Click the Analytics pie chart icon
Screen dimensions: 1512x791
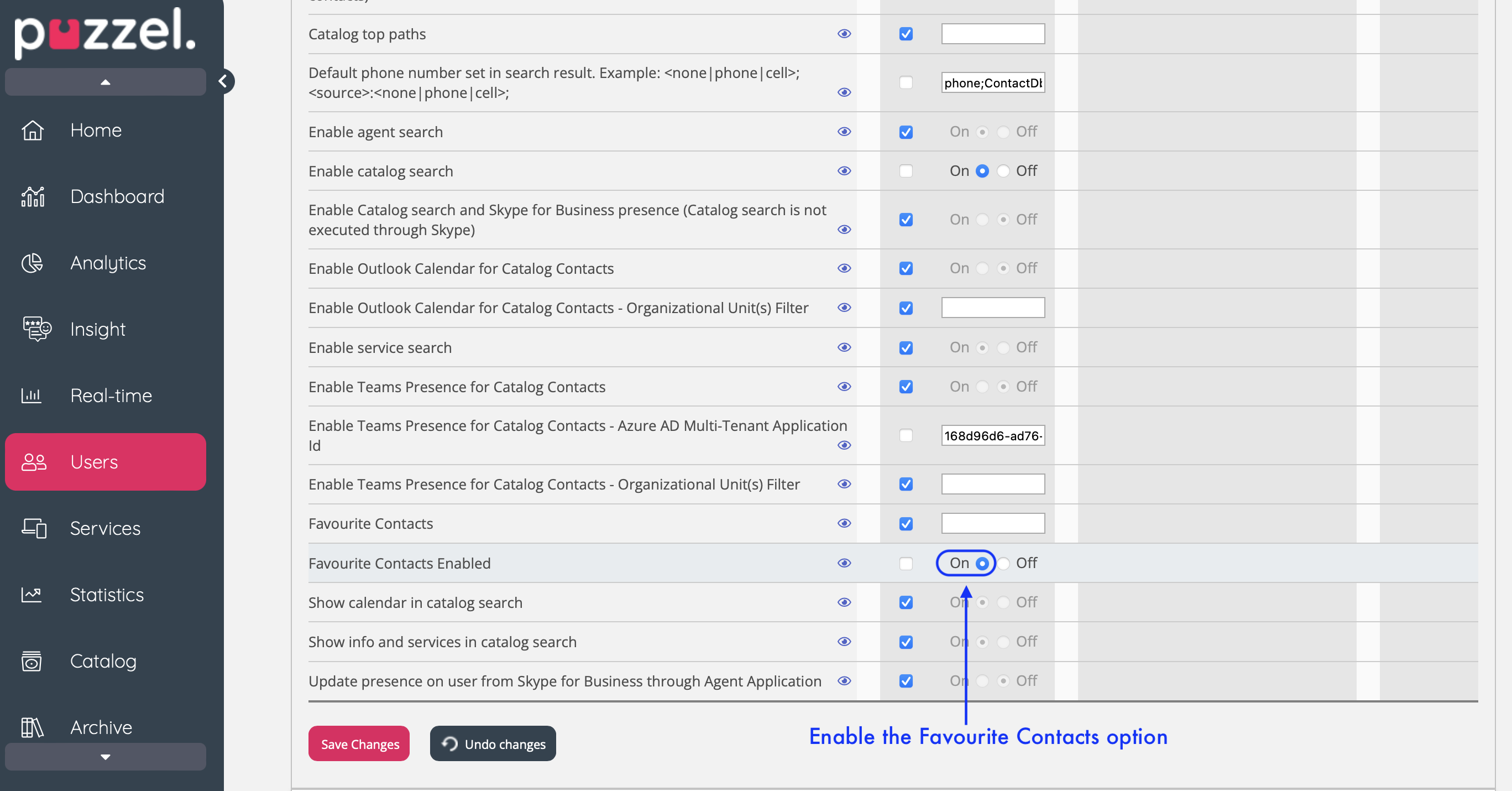click(x=32, y=263)
